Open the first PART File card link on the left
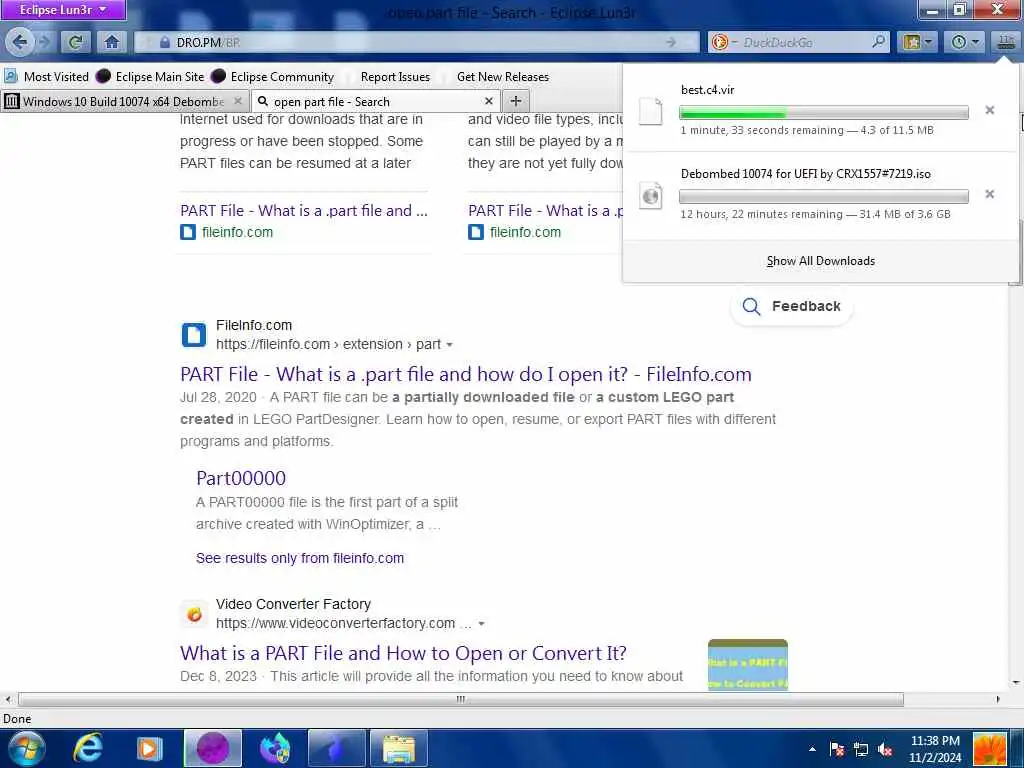1024x768 pixels. pyautogui.click(x=304, y=211)
